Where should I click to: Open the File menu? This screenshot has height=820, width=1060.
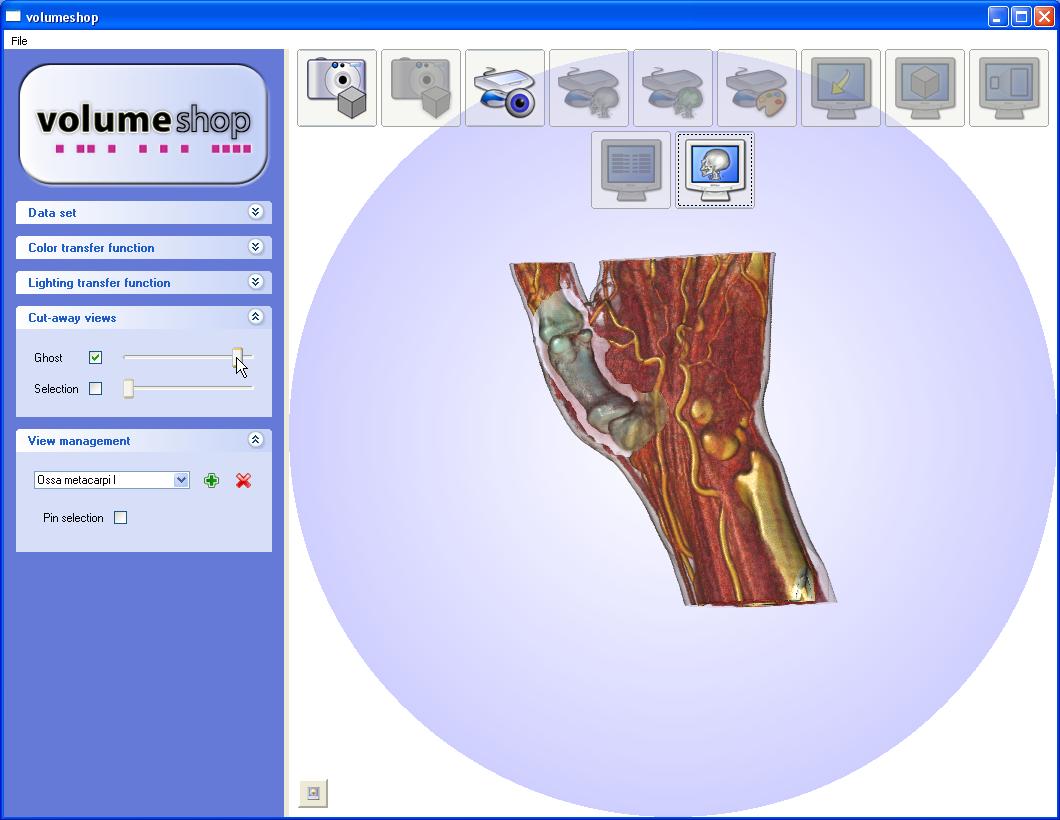tap(19, 41)
